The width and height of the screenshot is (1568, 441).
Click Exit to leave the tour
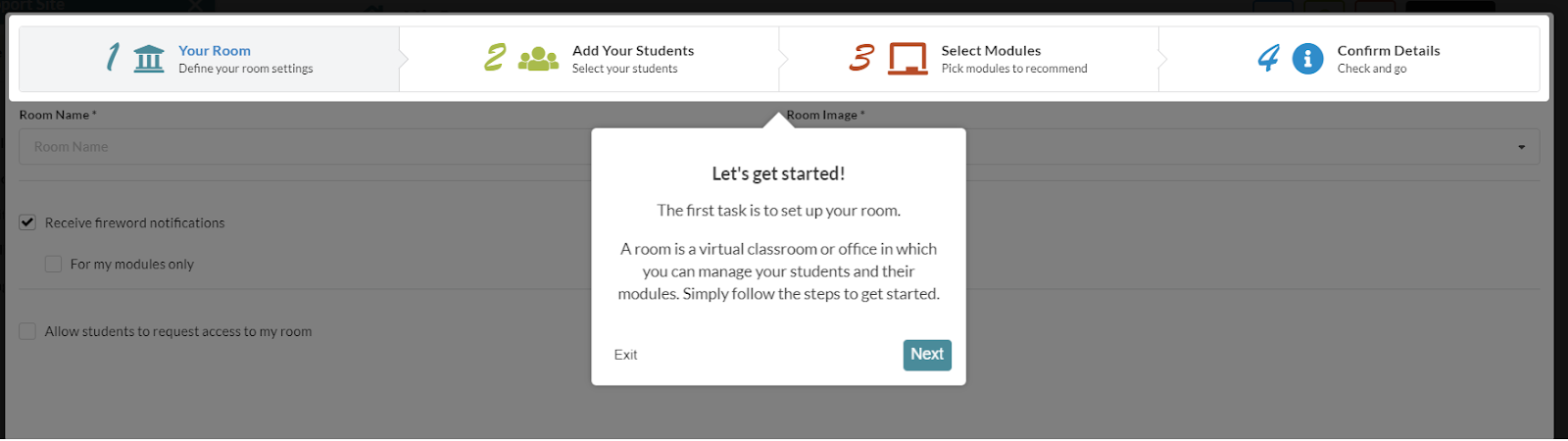coord(625,355)
